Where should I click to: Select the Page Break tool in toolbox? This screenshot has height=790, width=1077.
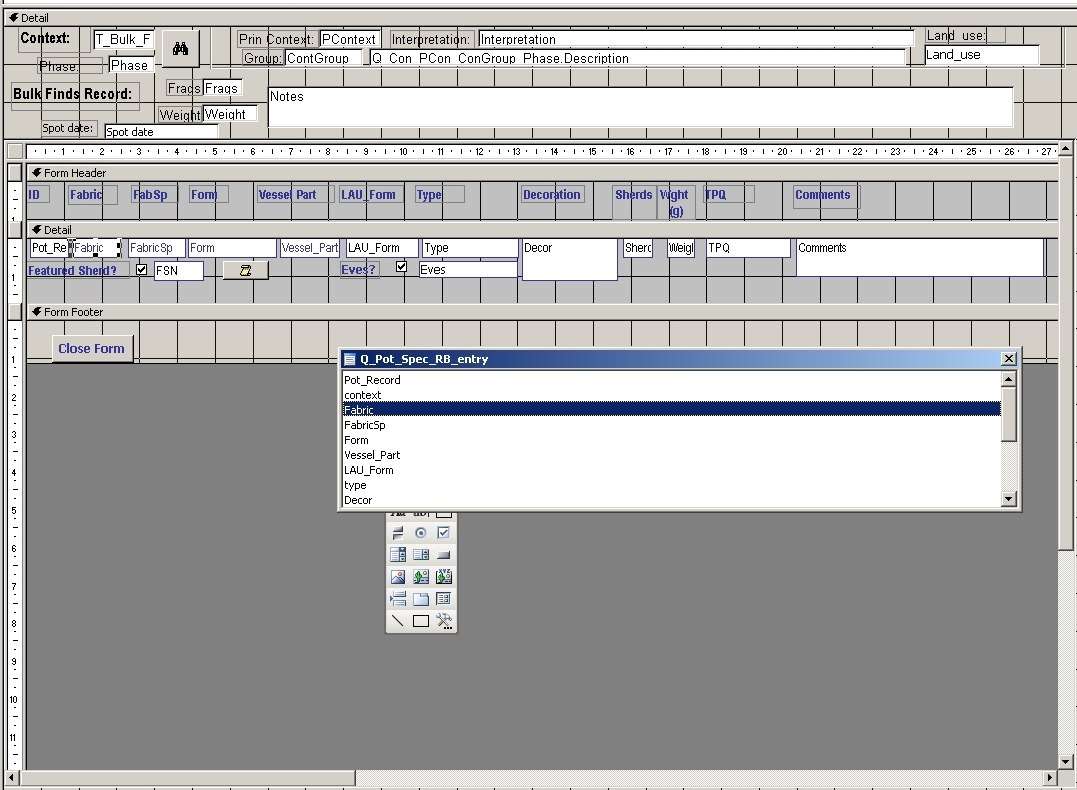398,599
